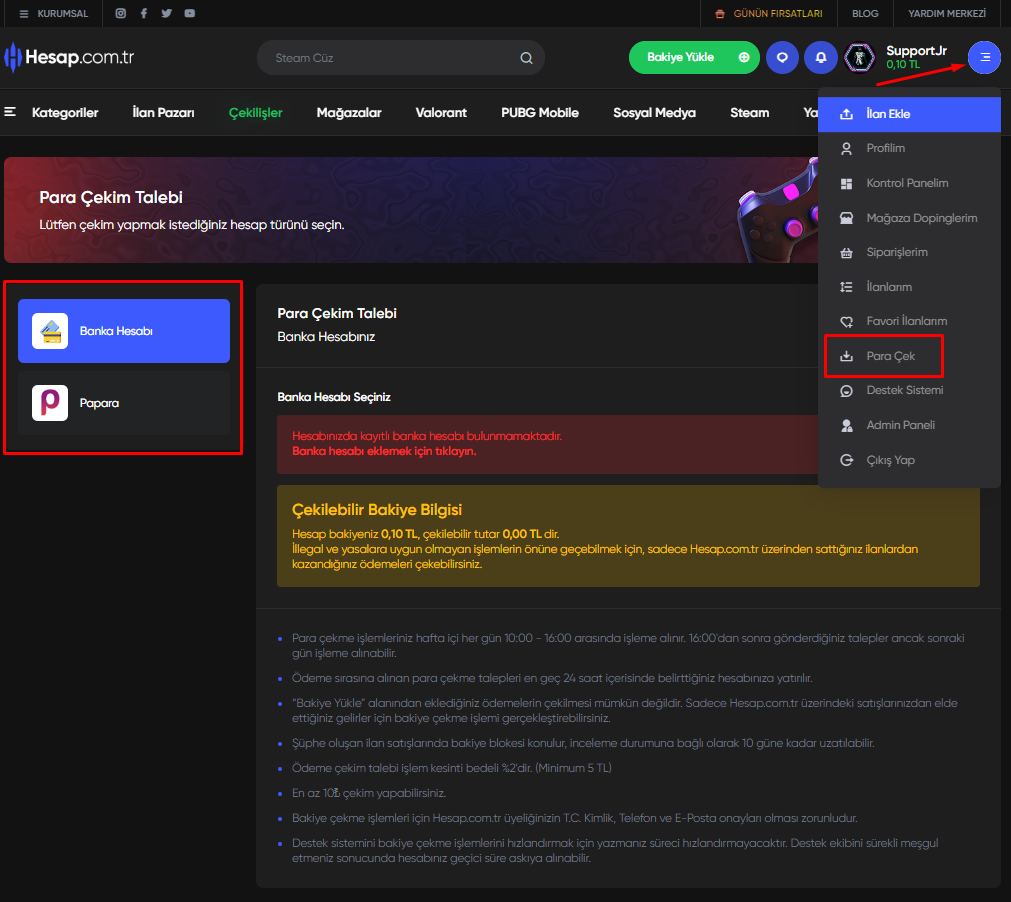Click the Kontrol Panelim dashboard icon

[x=847, y=184]
